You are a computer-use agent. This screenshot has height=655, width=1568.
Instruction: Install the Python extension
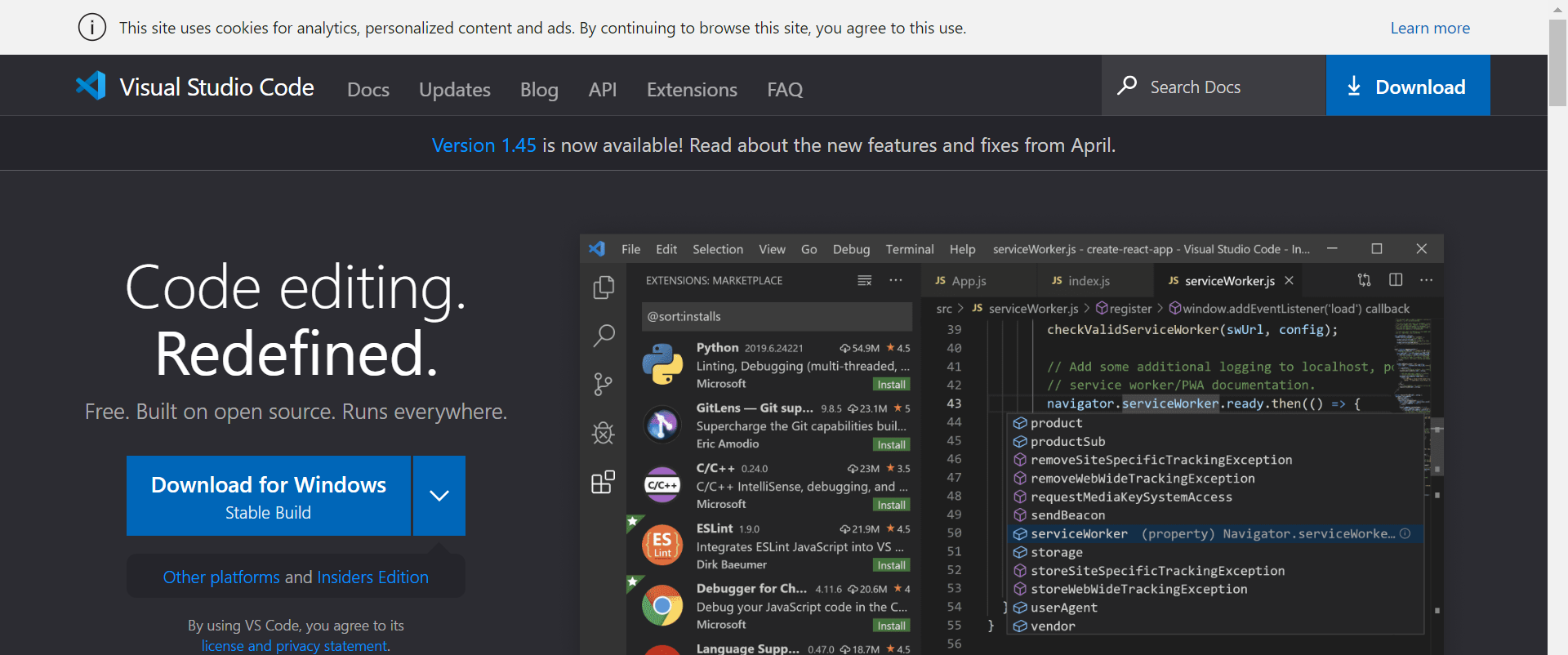point(891,384)
